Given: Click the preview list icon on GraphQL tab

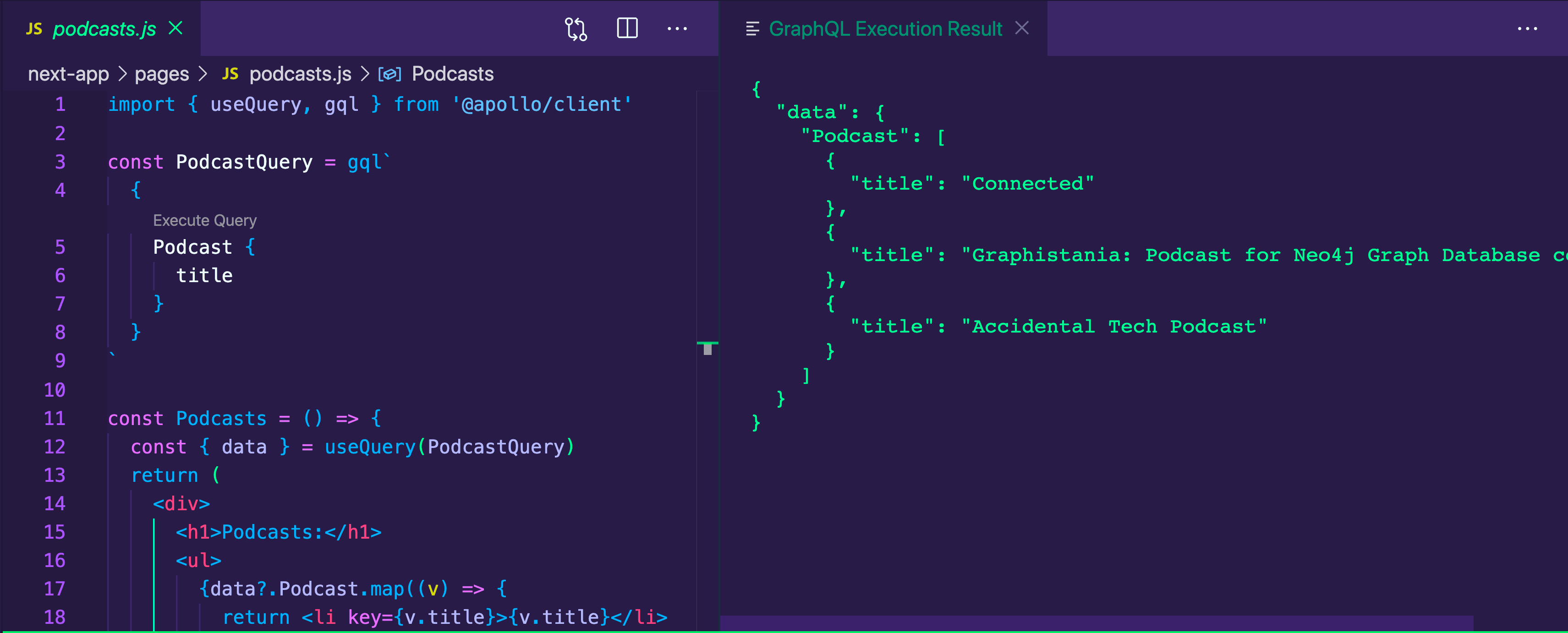Looking at the screenshot, I should [x=752, y=28].
